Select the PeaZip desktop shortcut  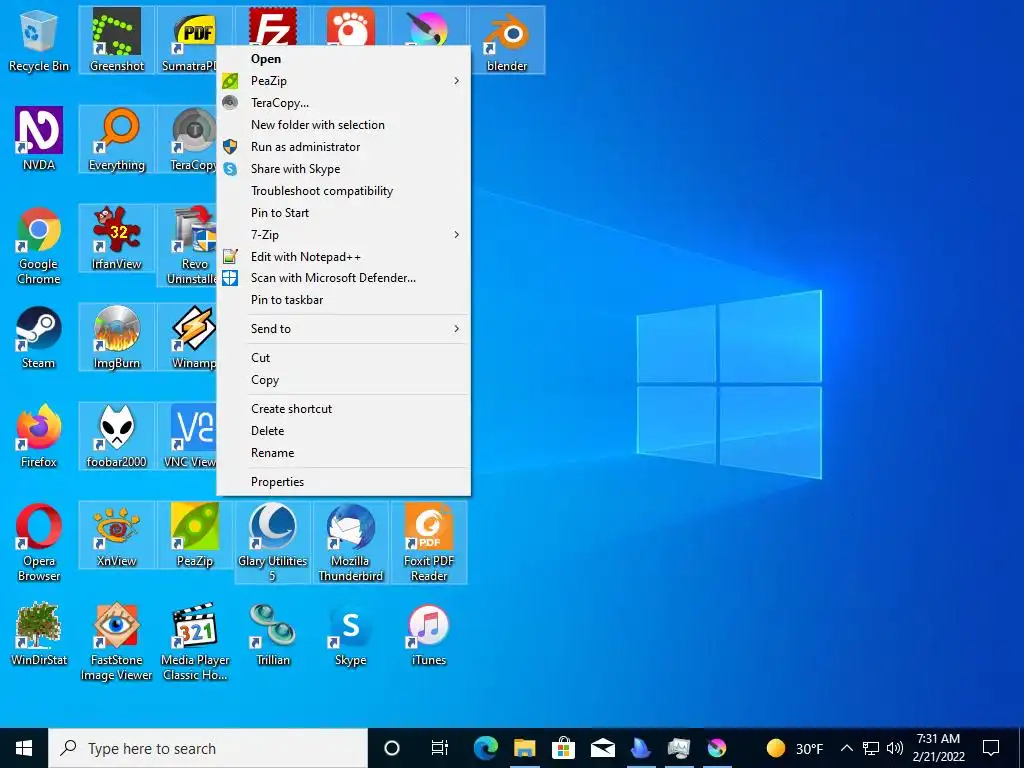pos(195,536)
